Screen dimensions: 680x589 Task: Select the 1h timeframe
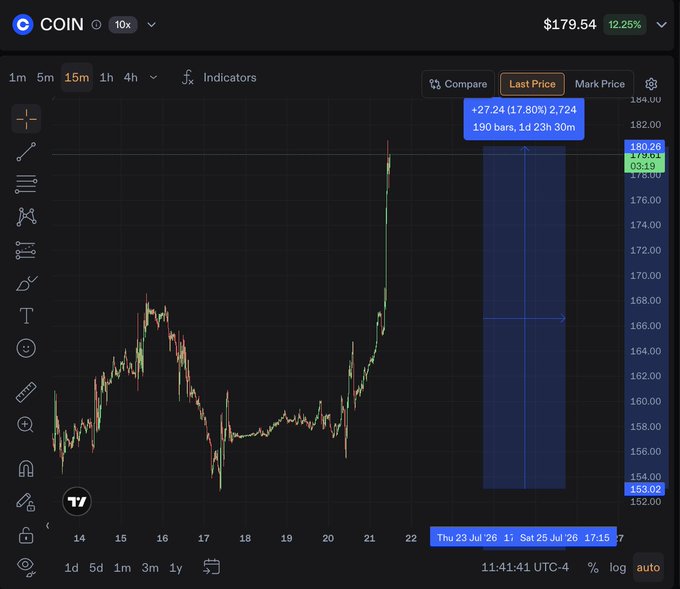tap(106, 78)
